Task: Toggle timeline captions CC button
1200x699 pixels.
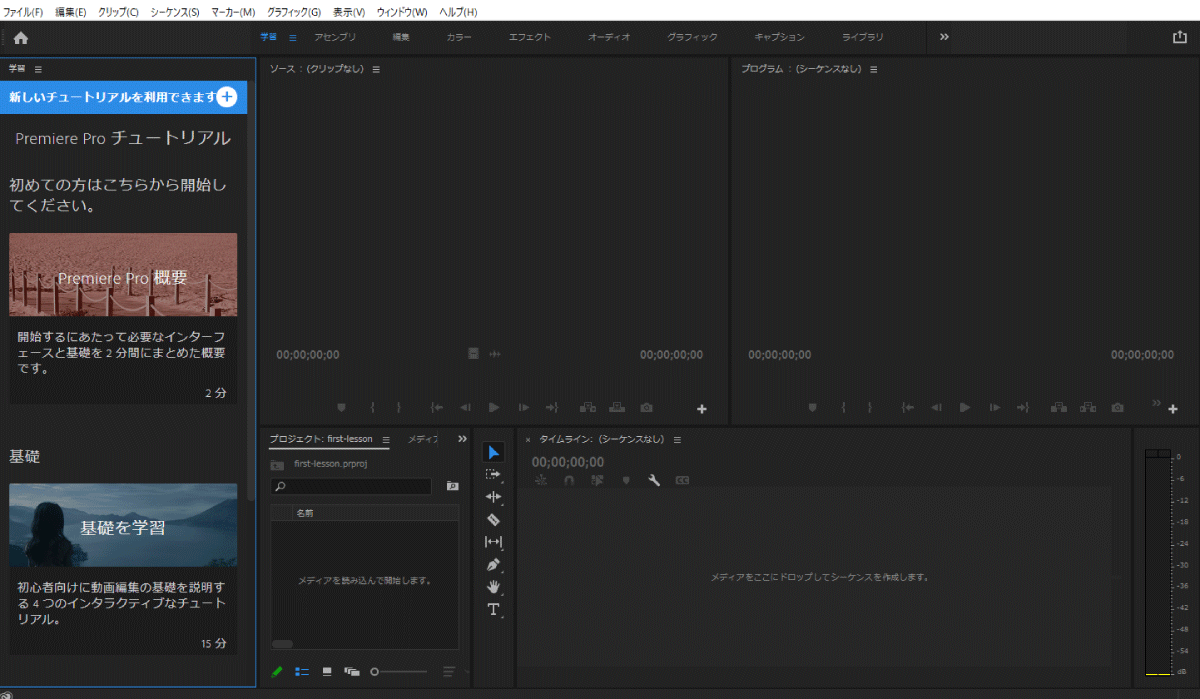Action: [x=682, y=481]
